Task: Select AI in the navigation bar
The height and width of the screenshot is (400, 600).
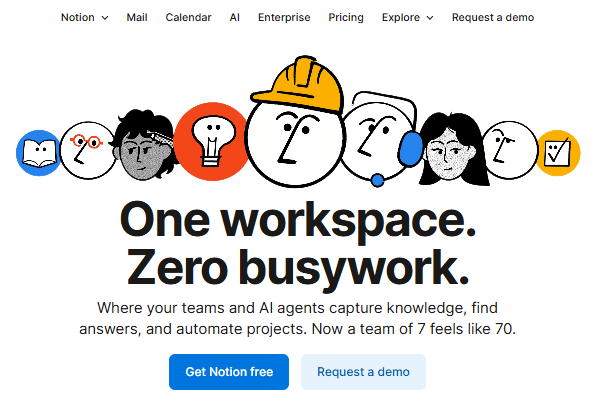Action: (235, 17)
